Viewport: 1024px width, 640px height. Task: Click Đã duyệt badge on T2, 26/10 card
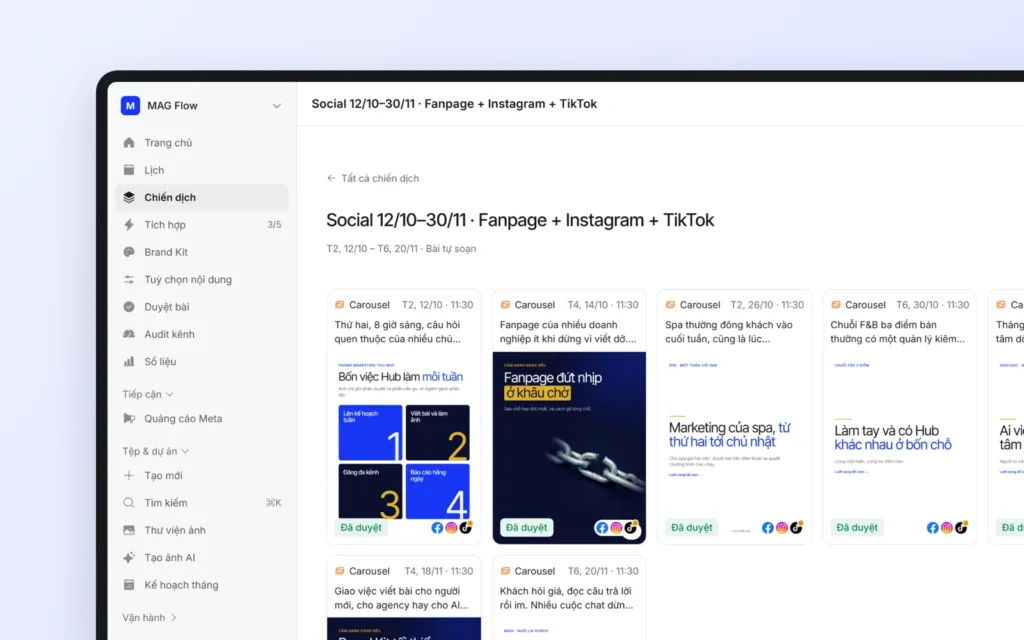coord(692,528)
